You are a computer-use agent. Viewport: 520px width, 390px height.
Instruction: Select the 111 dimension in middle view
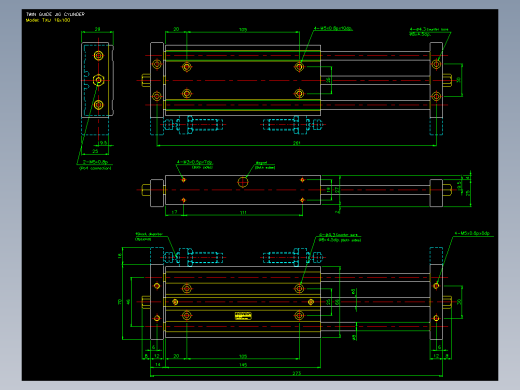coord(243,212)
